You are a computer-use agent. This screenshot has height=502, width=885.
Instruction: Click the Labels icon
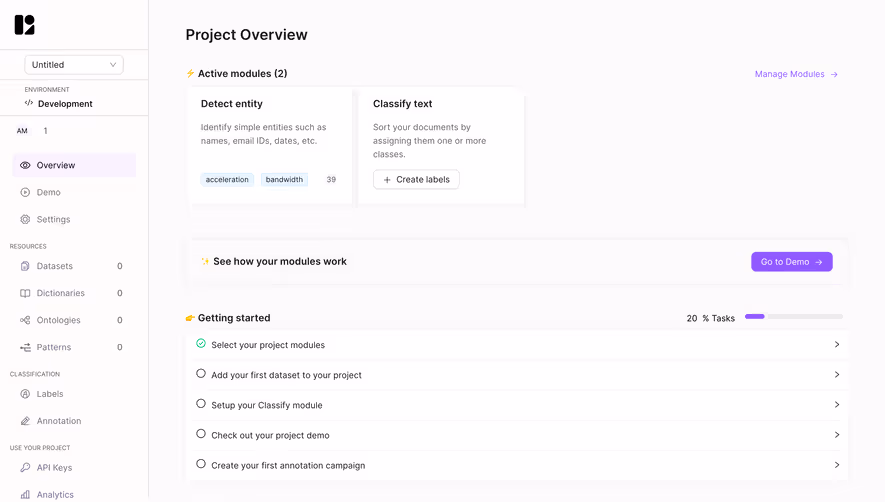pos(25,394)
